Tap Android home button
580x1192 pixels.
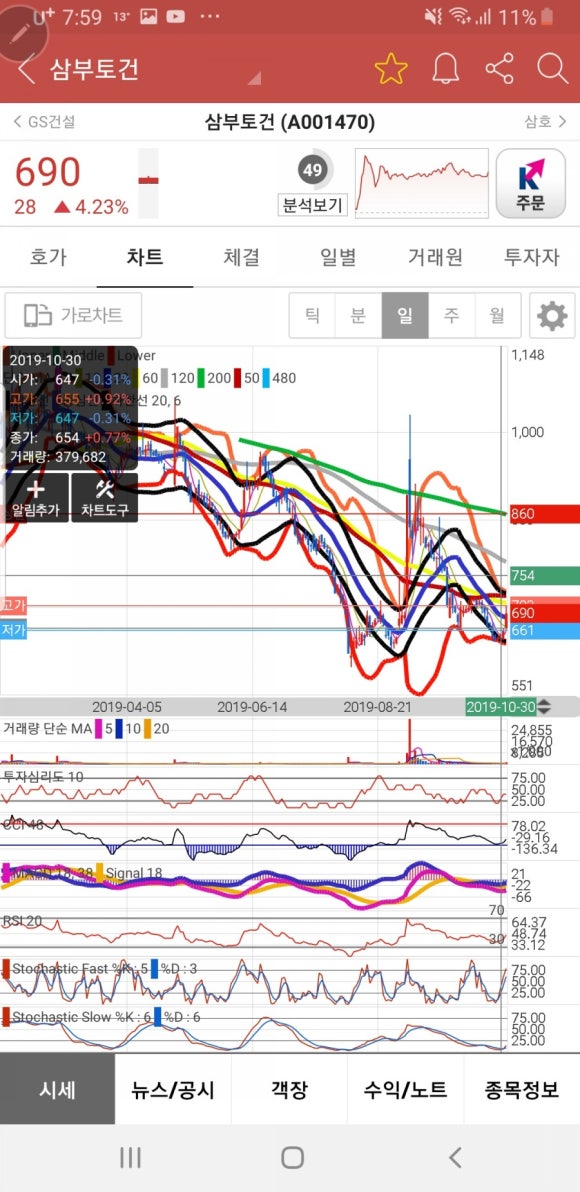(293, 1158)
